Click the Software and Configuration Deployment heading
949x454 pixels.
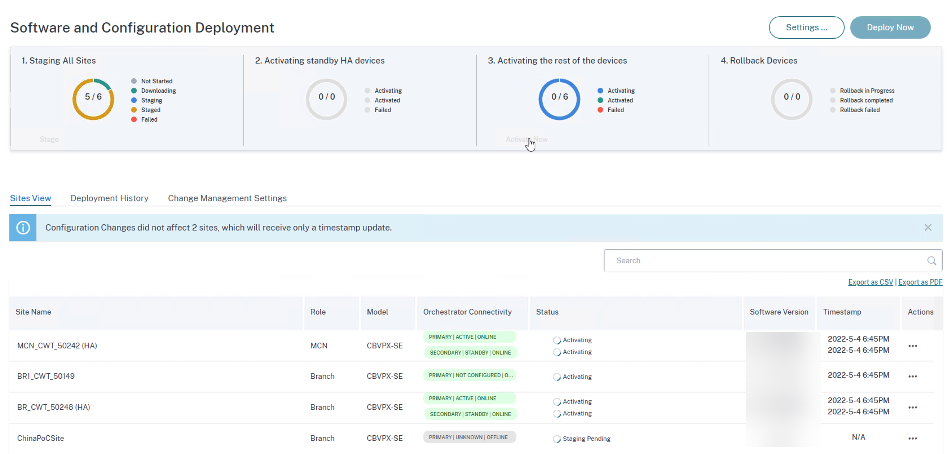pyautogui.click(x=142, y=27)
